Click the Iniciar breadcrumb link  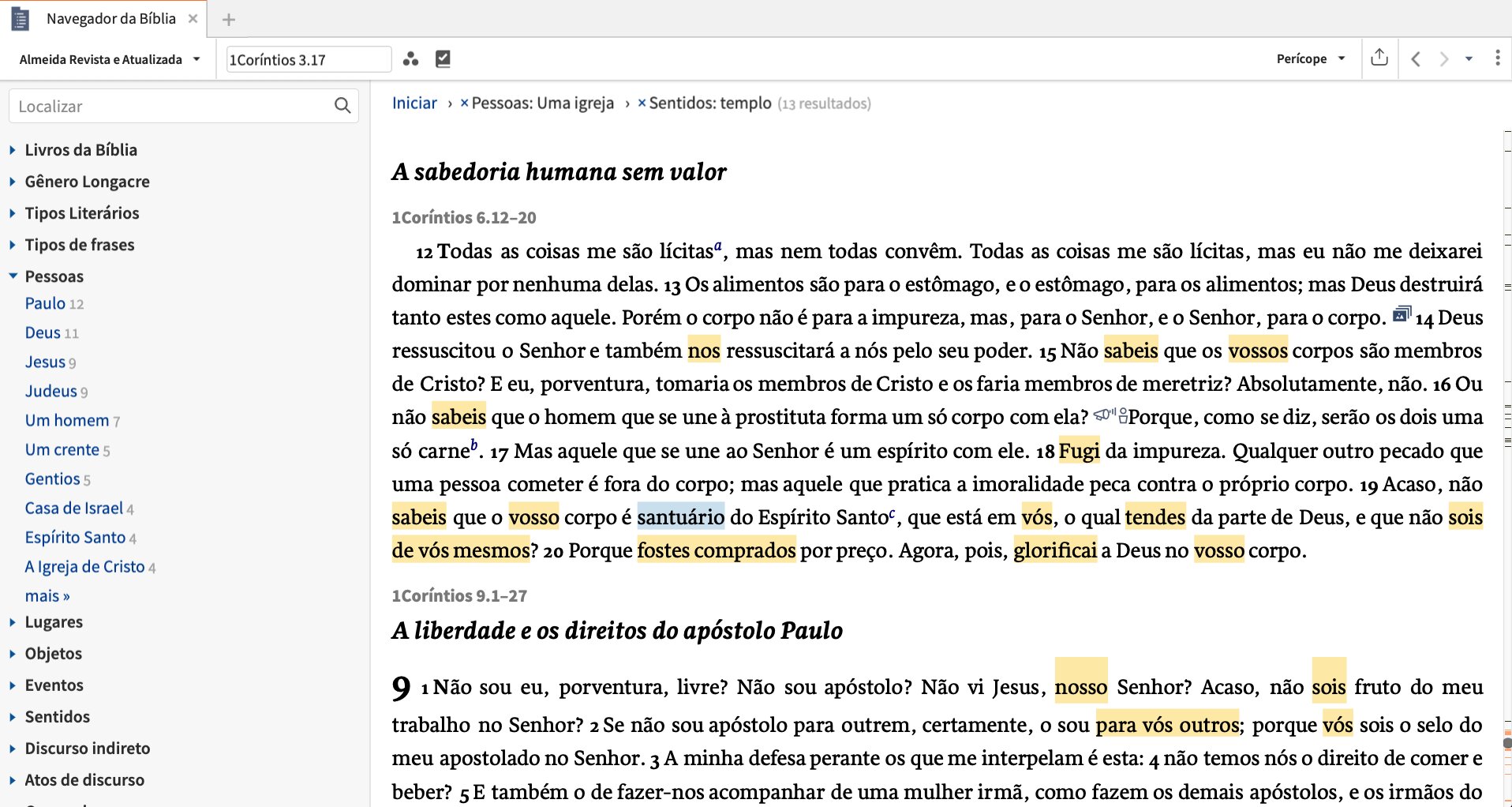point(414,103)
